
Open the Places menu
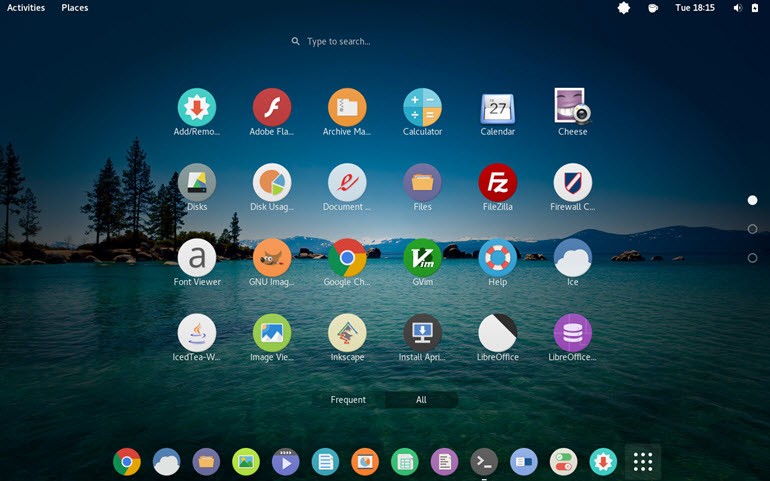[x=75, y=7]
